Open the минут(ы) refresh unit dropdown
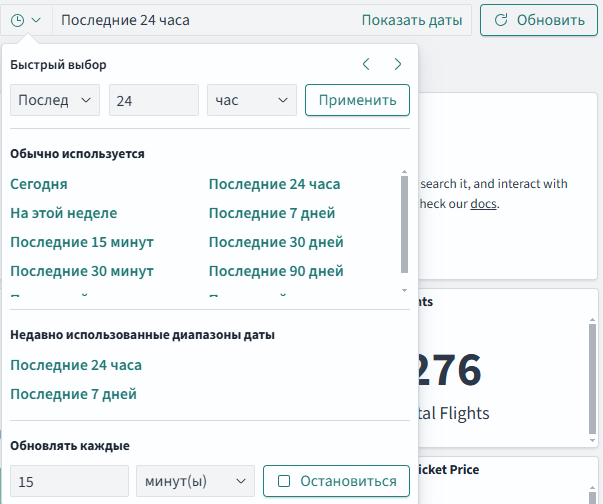The image size is (603, 504). click(195, 481)
